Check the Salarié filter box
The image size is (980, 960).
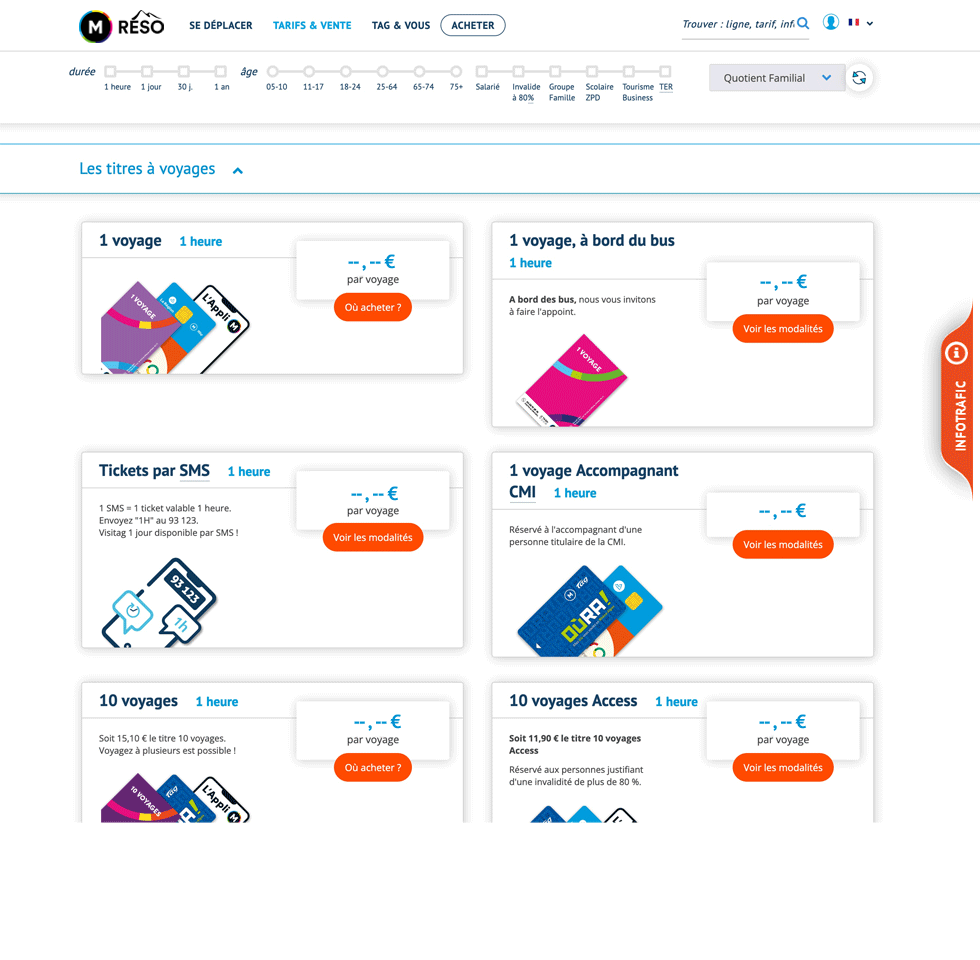[x=482, y=72]
